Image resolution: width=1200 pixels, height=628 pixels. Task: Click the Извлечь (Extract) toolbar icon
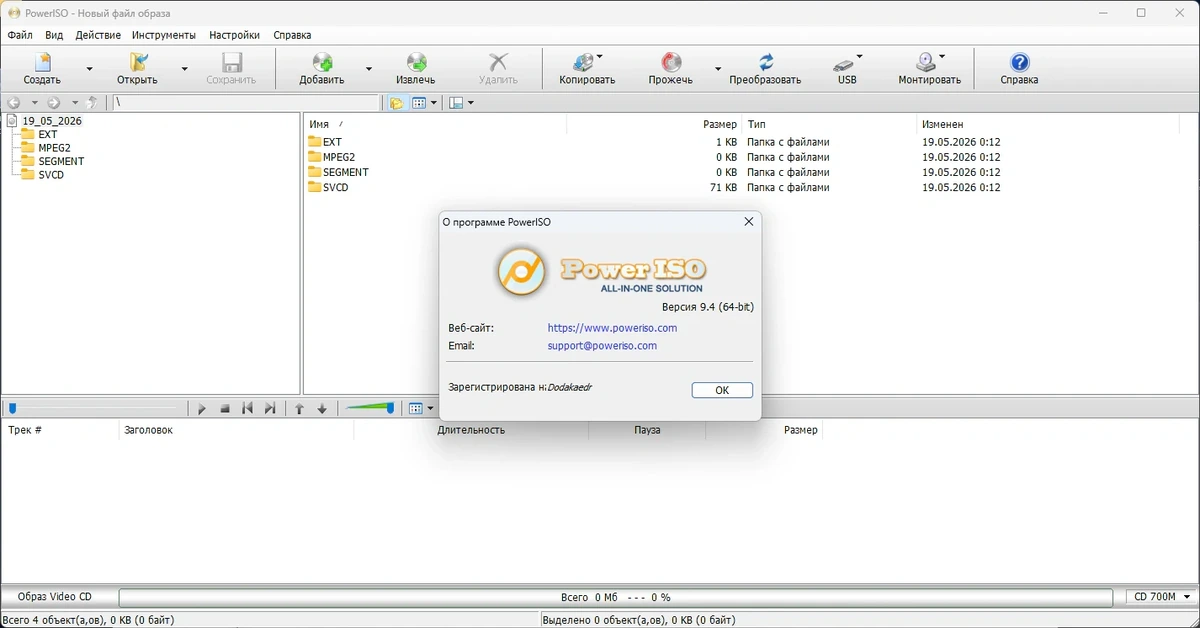pyautogui.click(x=416, y=62)
